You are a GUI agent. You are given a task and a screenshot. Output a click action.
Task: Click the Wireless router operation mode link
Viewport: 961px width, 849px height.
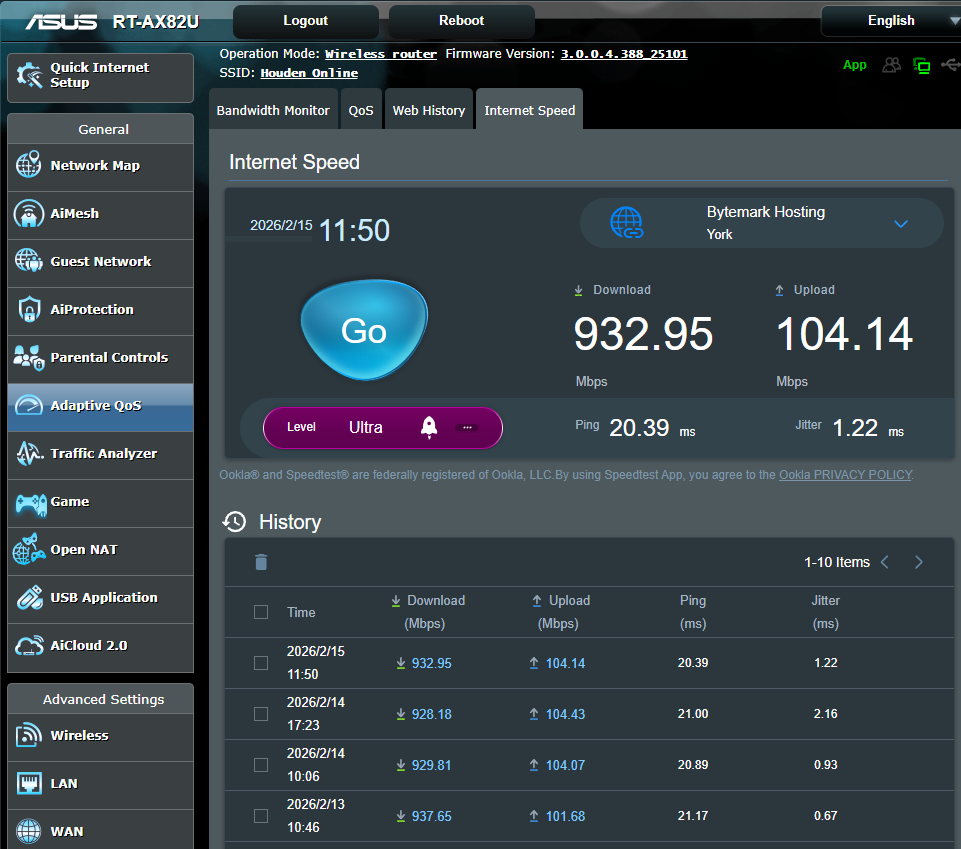coord(381,54)
